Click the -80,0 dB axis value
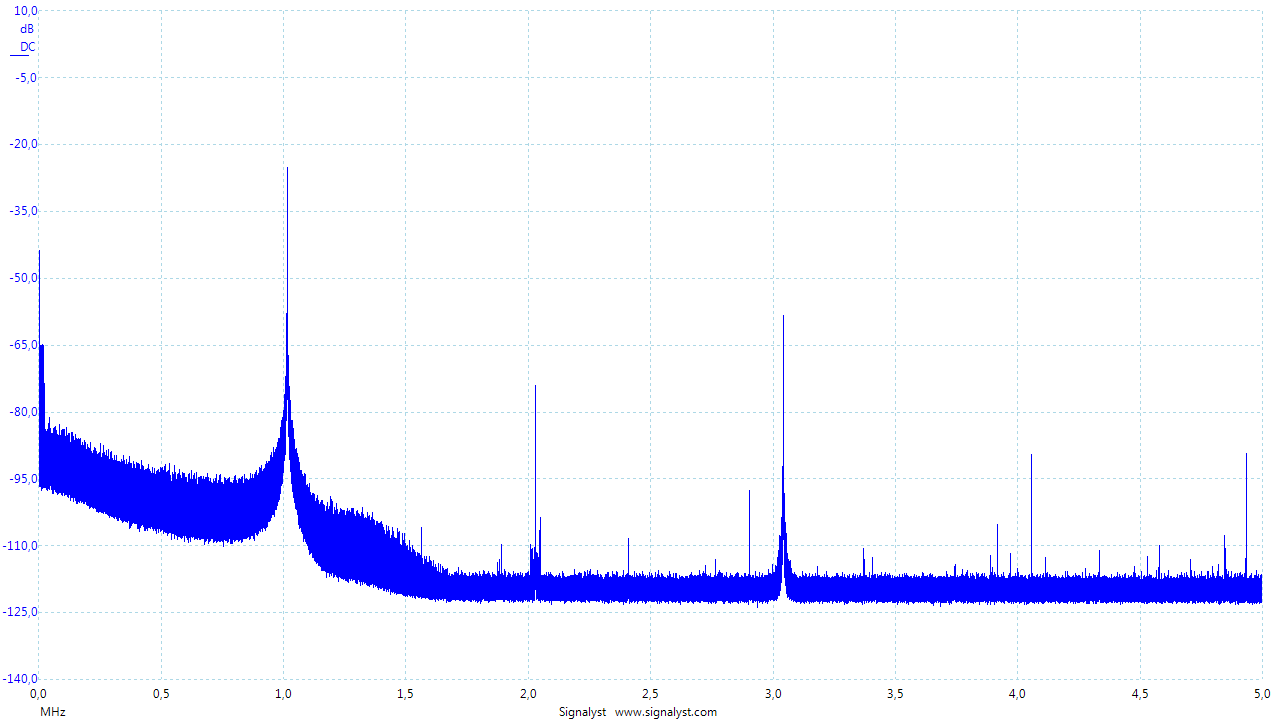1280x720 pixels. [22, 412]
